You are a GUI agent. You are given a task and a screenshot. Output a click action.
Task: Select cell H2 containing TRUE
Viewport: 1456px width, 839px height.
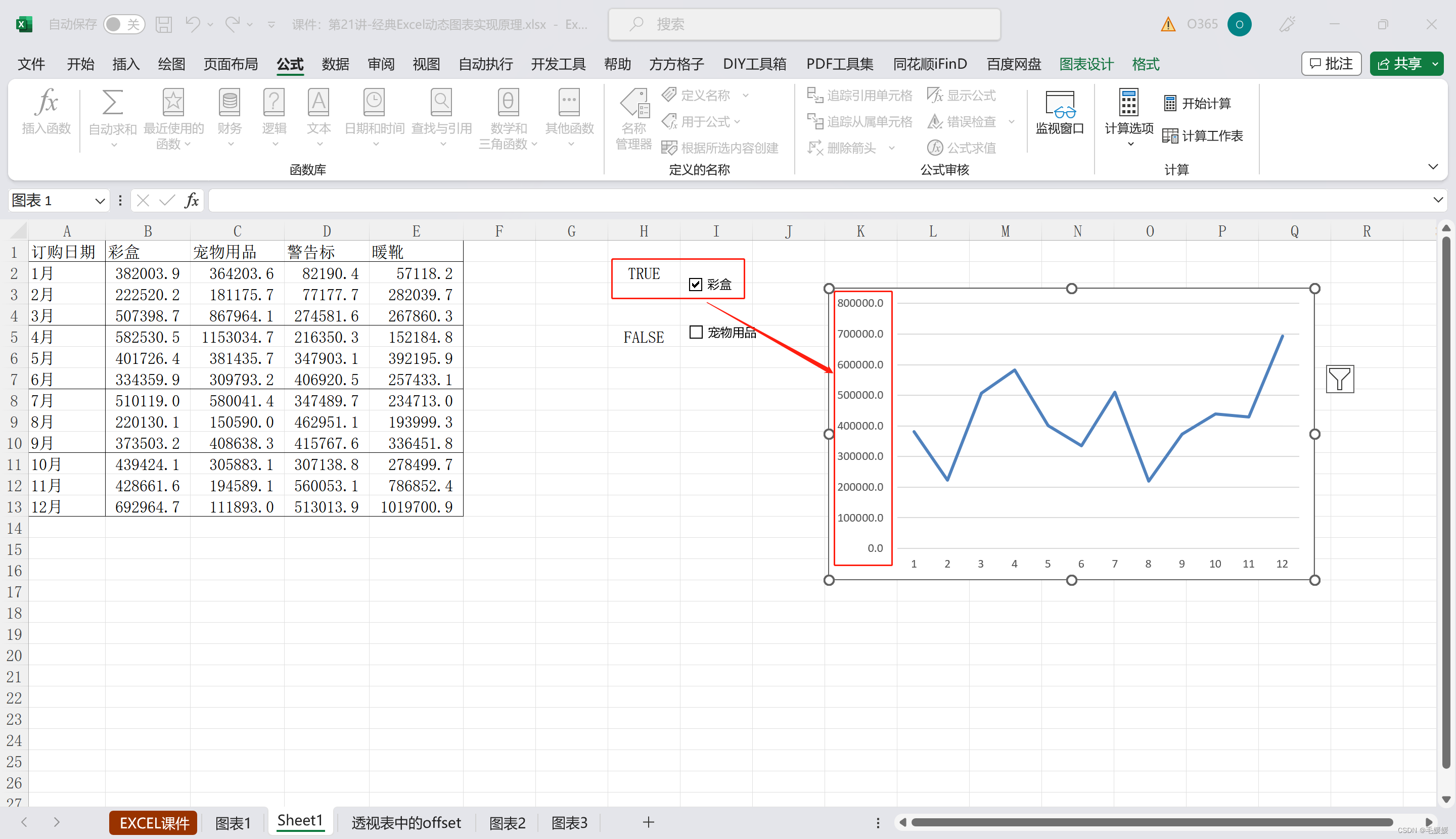[x=644, y=273]
